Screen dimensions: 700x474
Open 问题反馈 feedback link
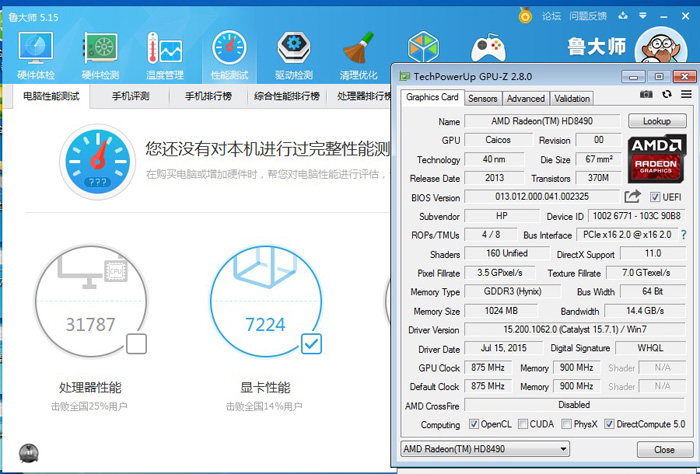point(588,17)
